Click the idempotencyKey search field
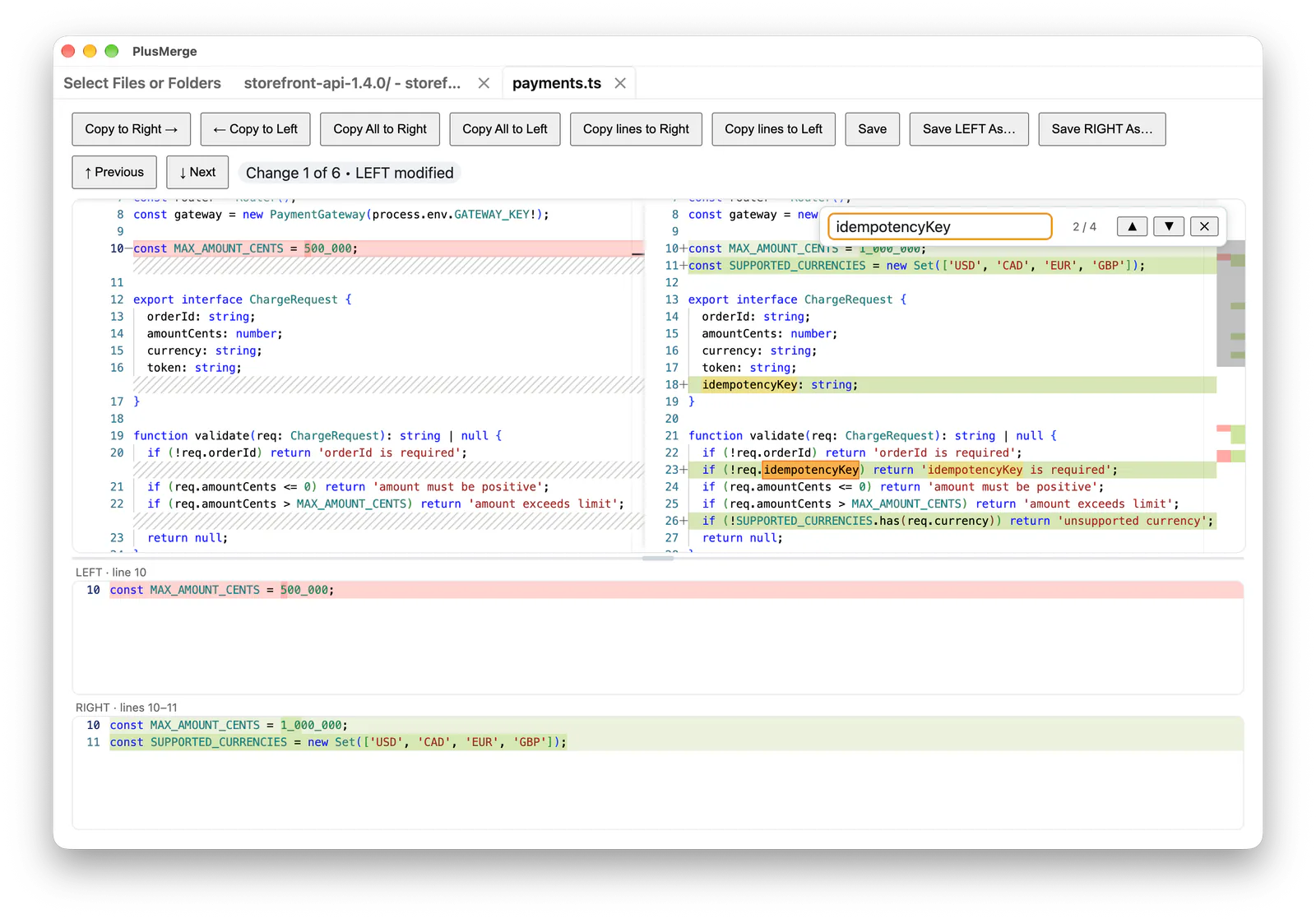This screenshot has width=1316, height=919. click(939, 226)
